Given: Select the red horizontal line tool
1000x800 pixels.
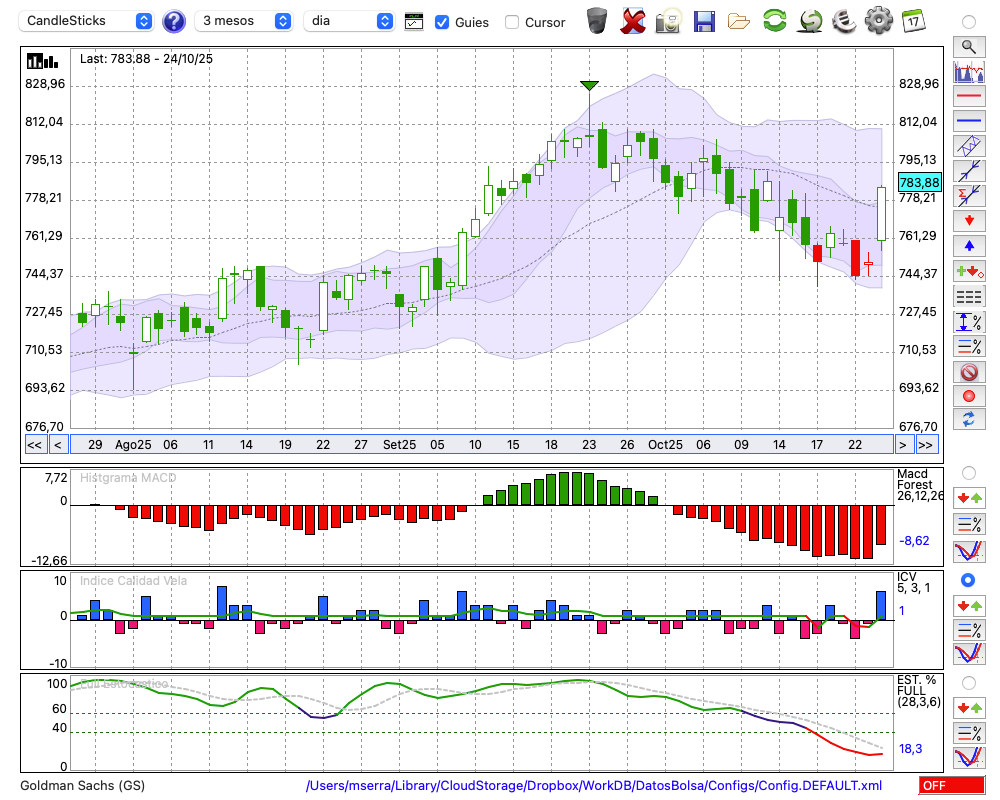Looking at the screenshot, I should click(968, 97).
